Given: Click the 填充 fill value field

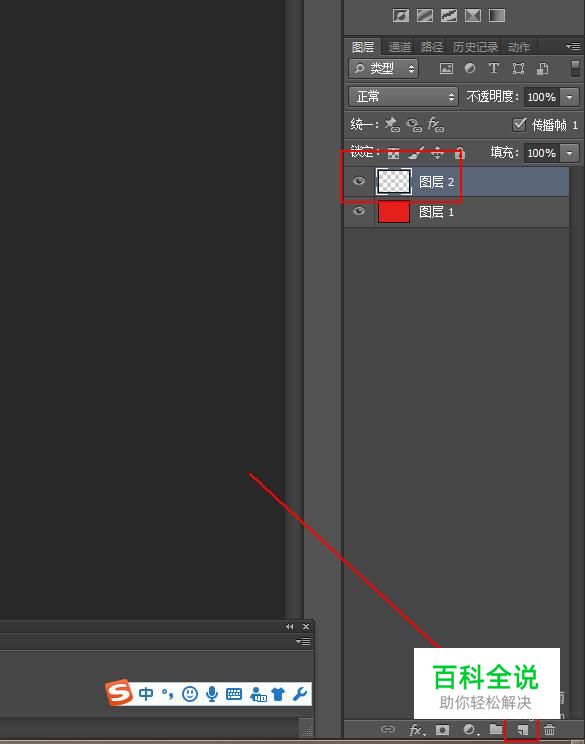Looking at the screenshot, I should point(541,153).
